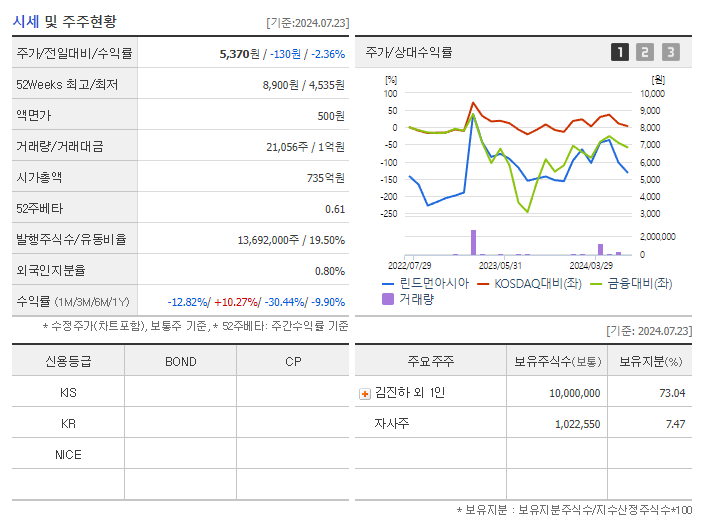
Task: Click the 주가/상대수익률 chart title
Action: [409, 52]
